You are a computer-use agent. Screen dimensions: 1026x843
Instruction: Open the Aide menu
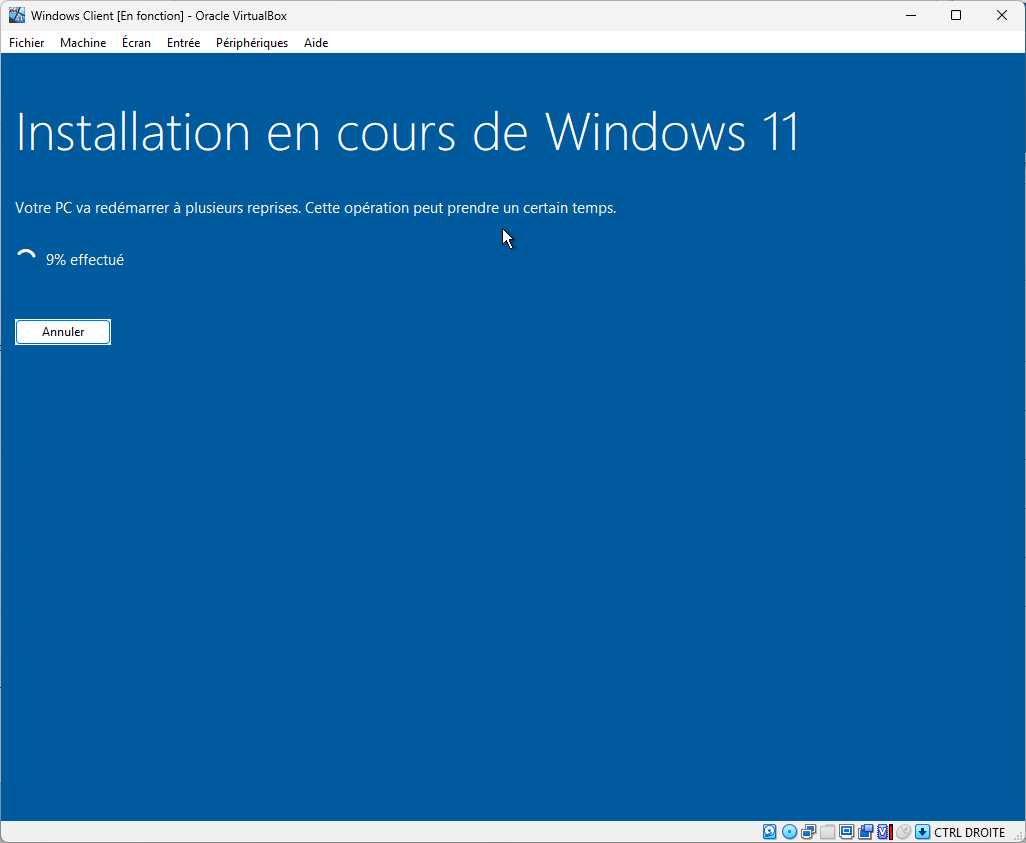(x=316, y=43)
